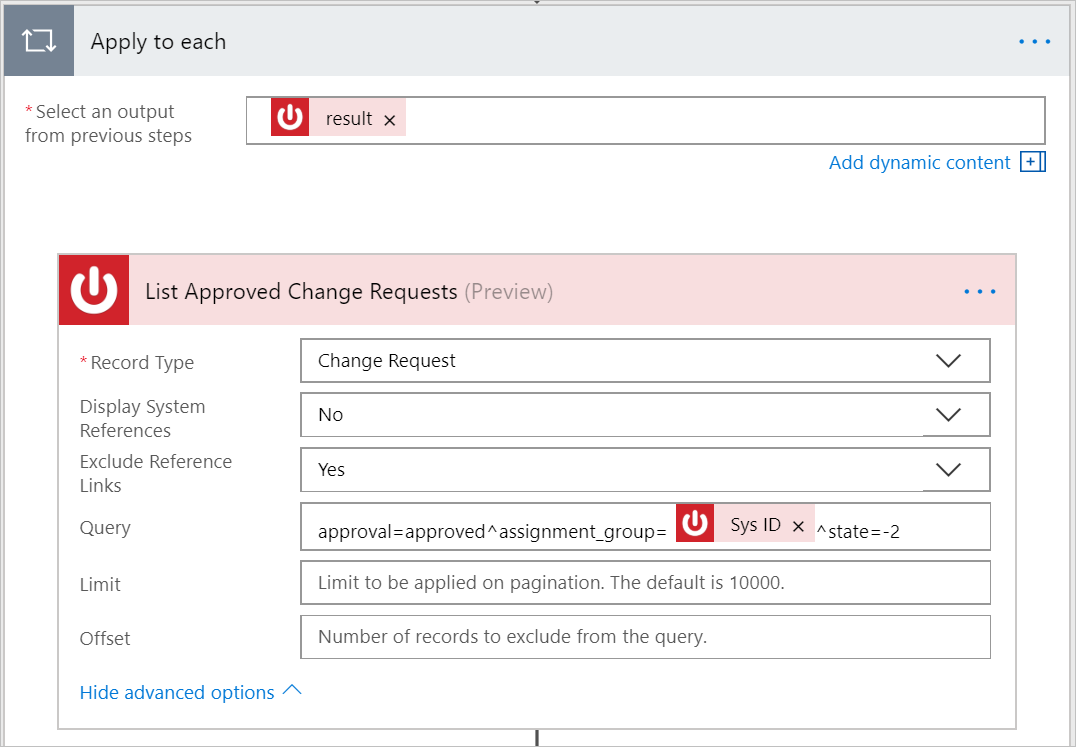Click the plus icon beside Add dynamic content
The image size is (1076, 747).
1032,162
